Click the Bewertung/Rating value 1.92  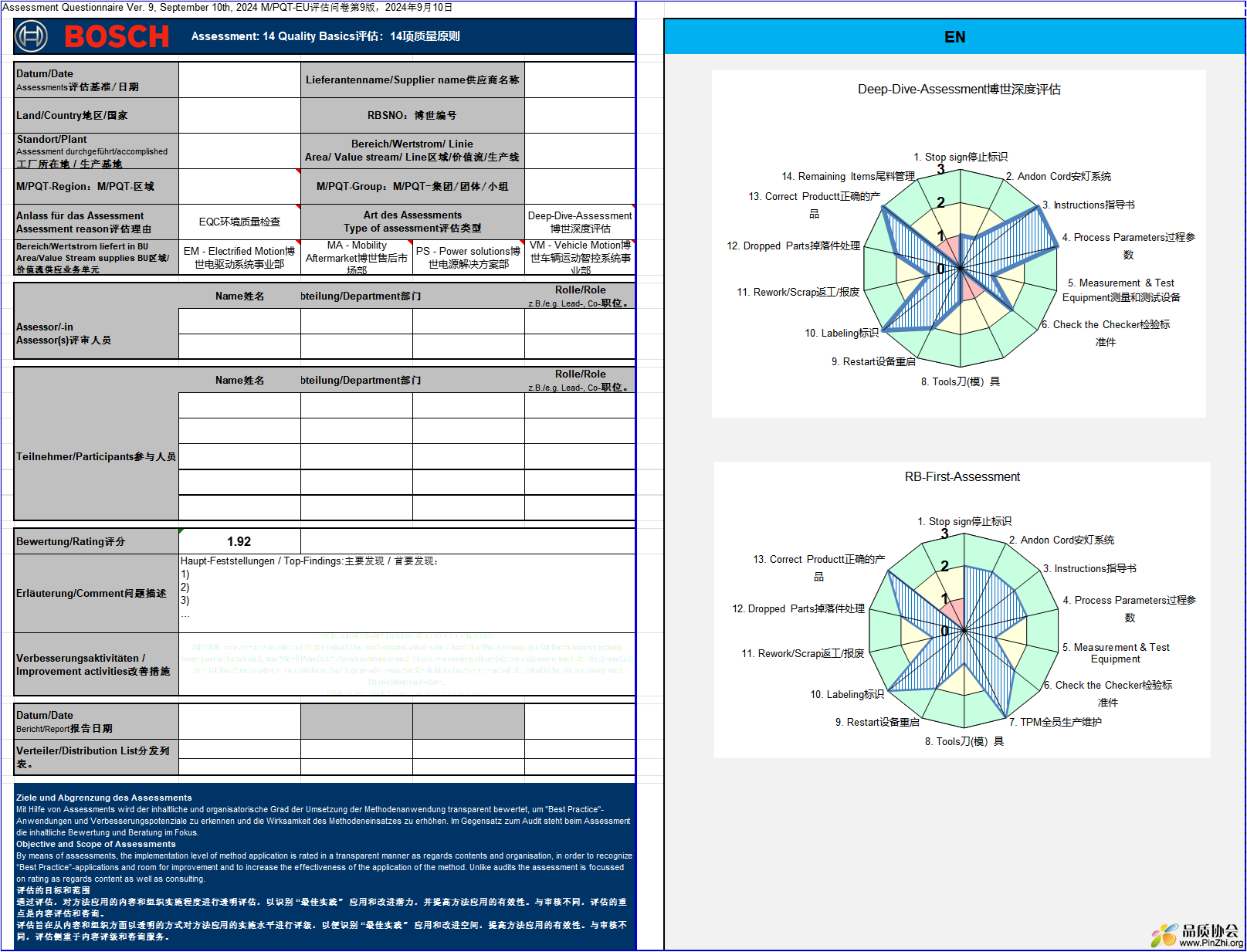[239, 541]
